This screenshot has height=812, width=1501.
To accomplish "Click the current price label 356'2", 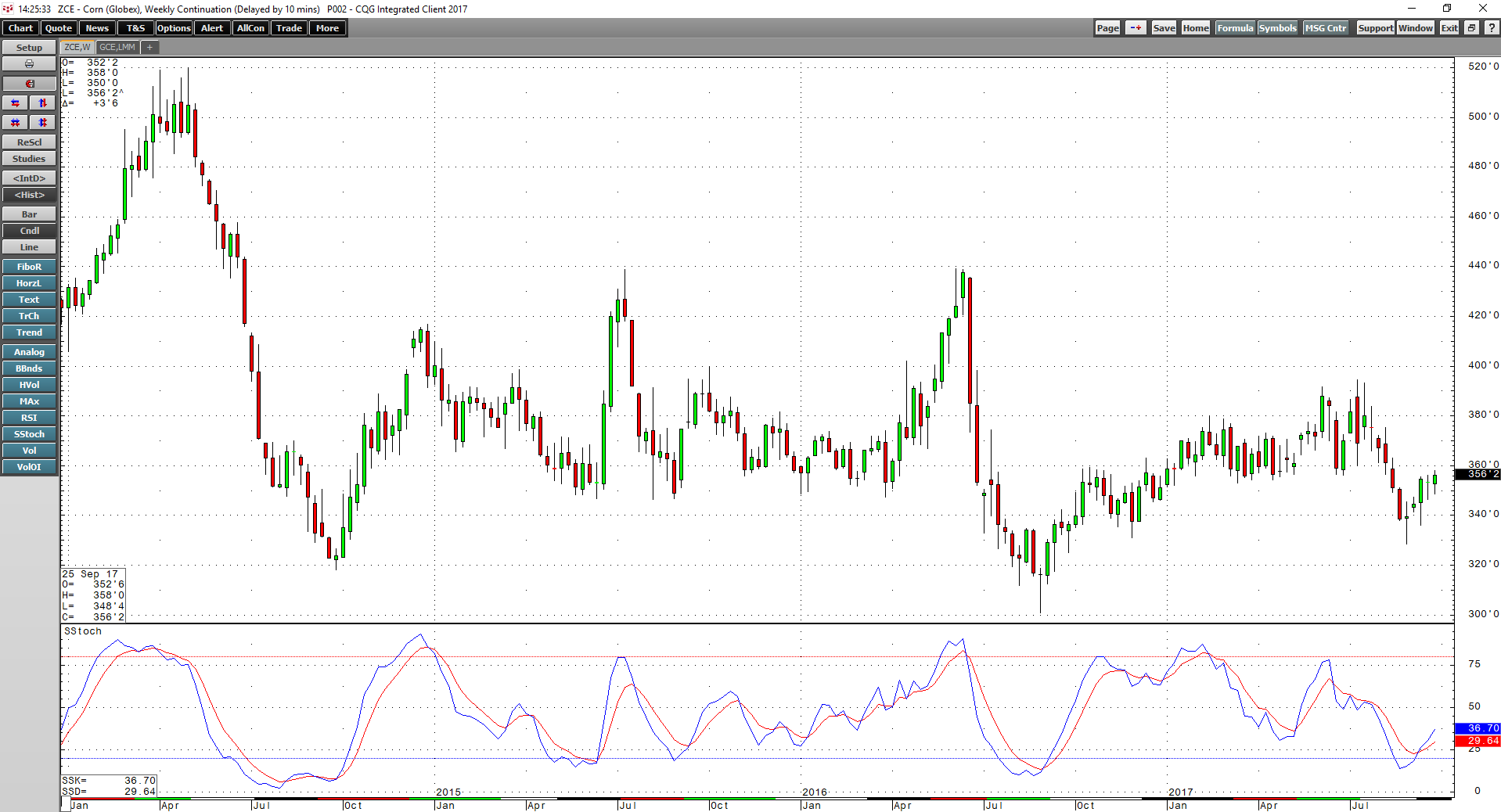I will [1478, 474].
